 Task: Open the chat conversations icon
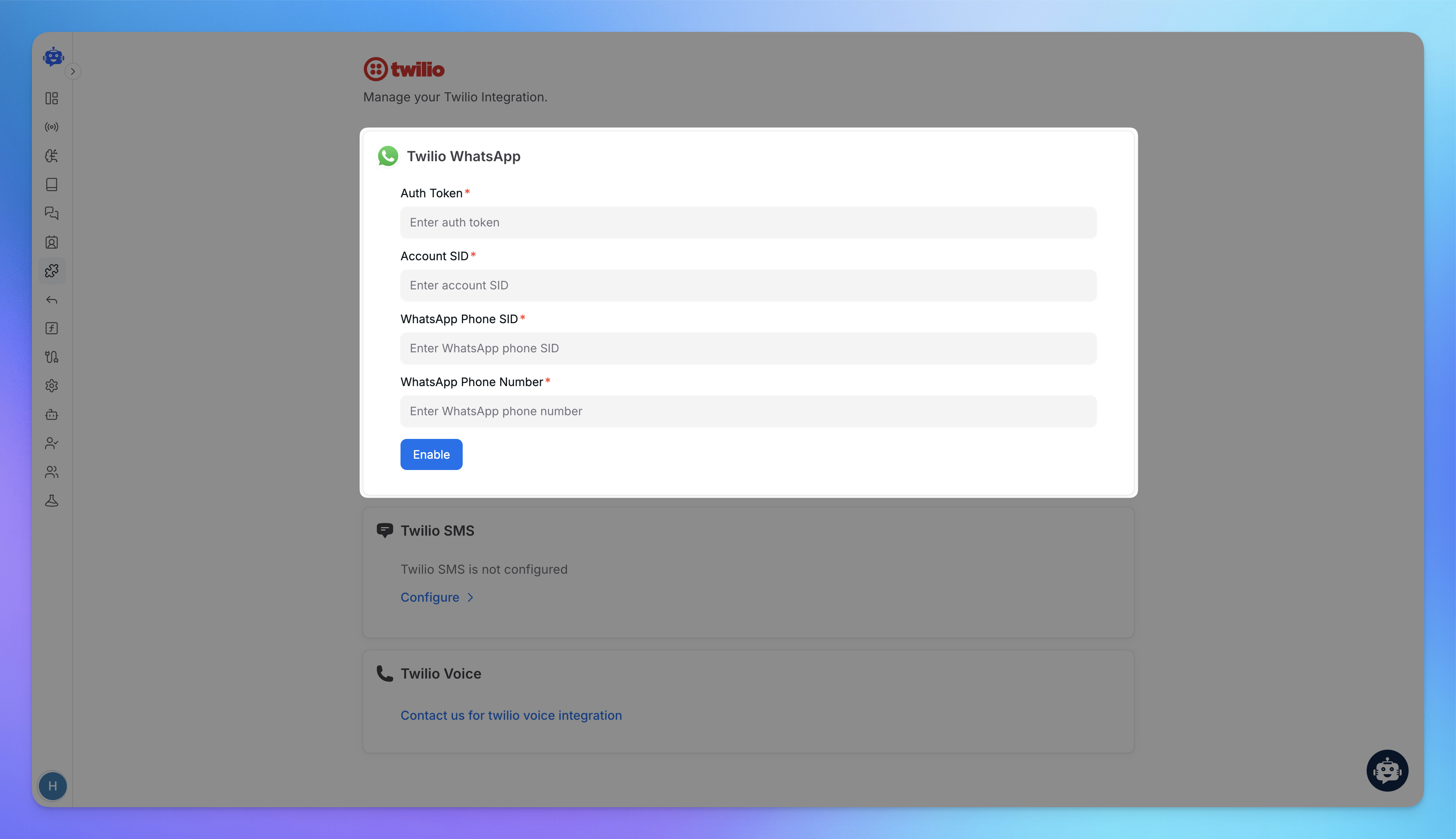[x=52, y=213]
